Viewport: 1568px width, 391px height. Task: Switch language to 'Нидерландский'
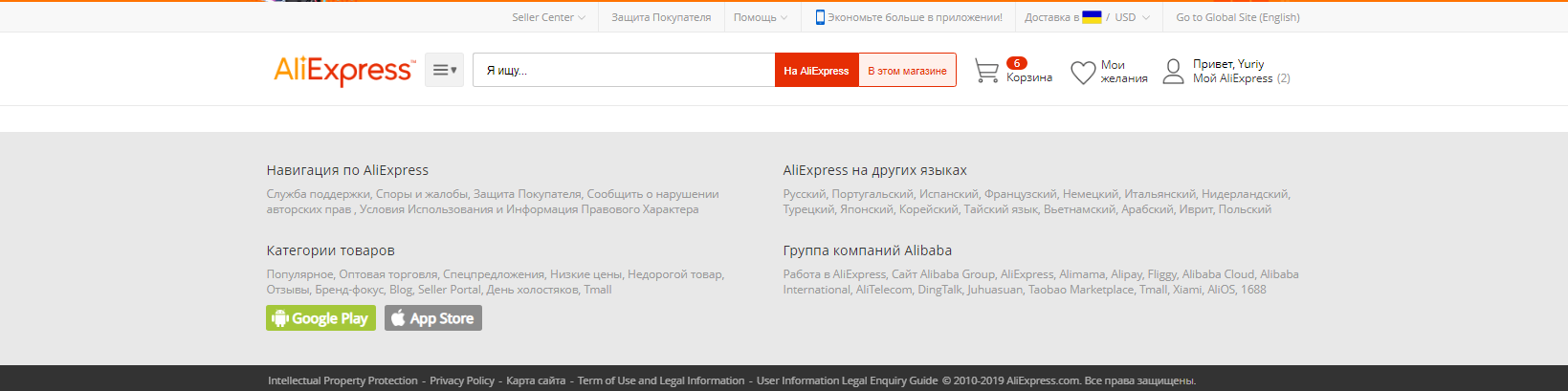pyautogui.click(x=1245, y=194)
